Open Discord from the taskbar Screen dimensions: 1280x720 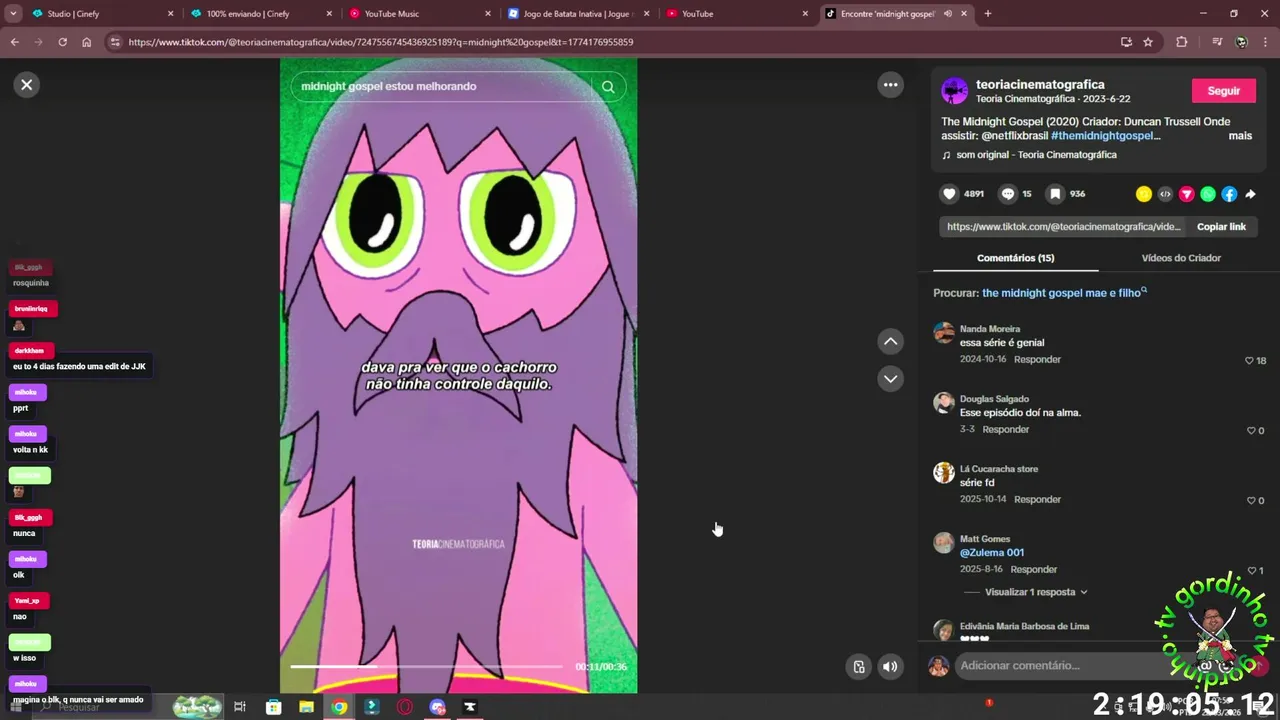(437, 707)
